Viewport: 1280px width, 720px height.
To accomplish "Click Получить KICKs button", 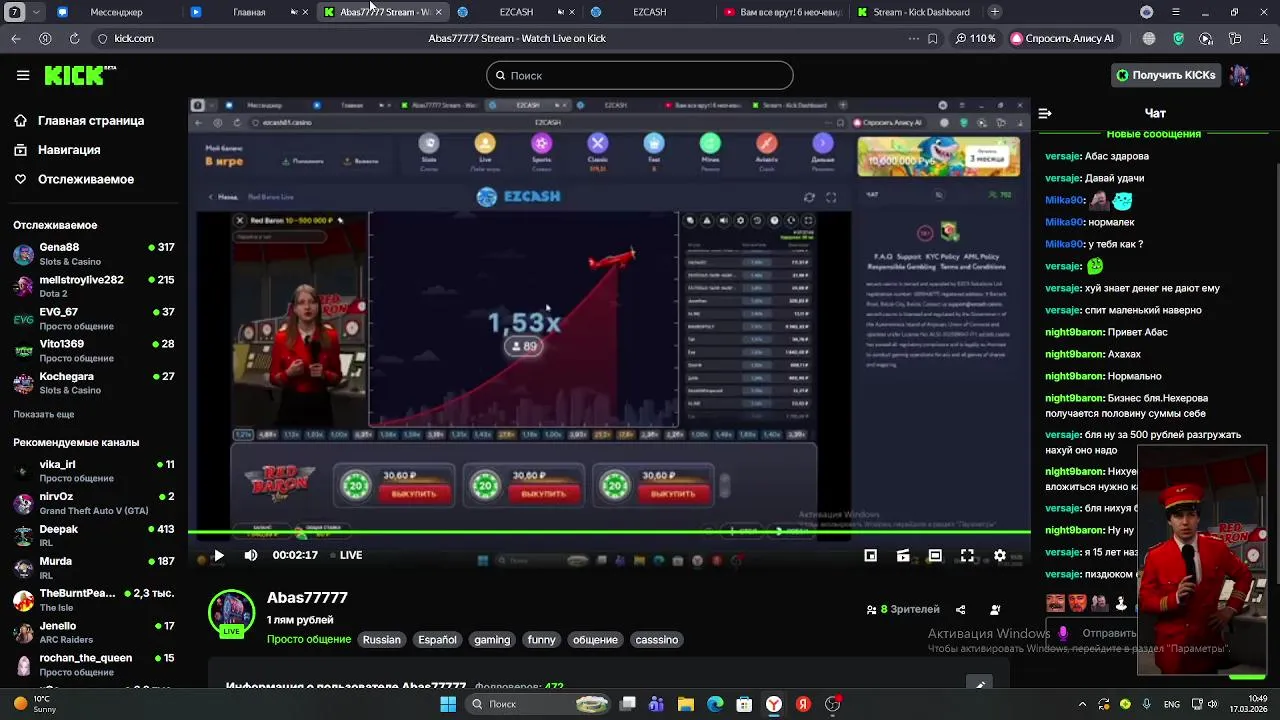I will point(1166,75).
